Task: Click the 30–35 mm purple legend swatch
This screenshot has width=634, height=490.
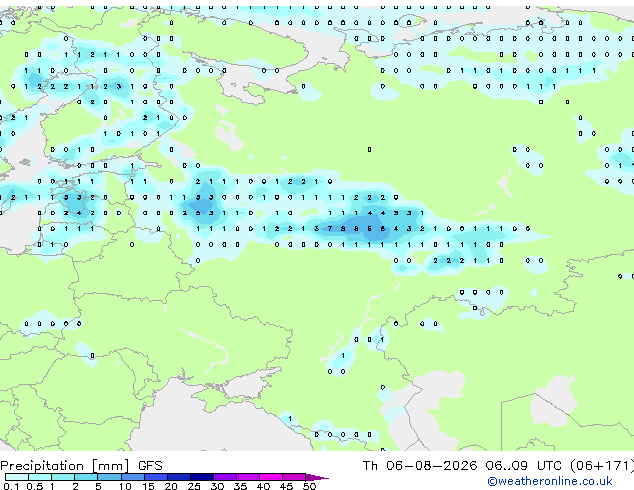Action: pos(225,477)
